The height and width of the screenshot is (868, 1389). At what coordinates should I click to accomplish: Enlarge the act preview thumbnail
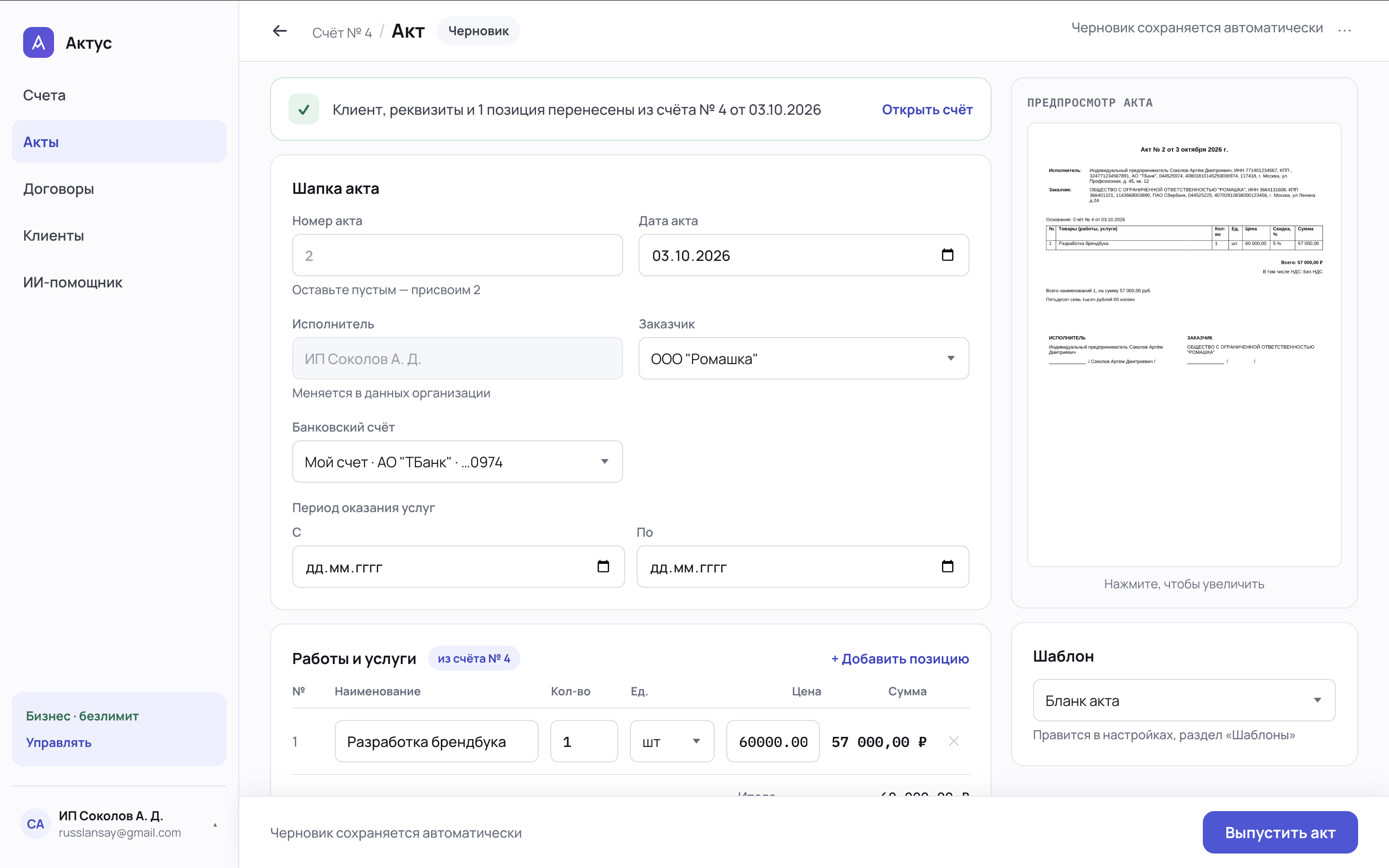pos(1184,344)
